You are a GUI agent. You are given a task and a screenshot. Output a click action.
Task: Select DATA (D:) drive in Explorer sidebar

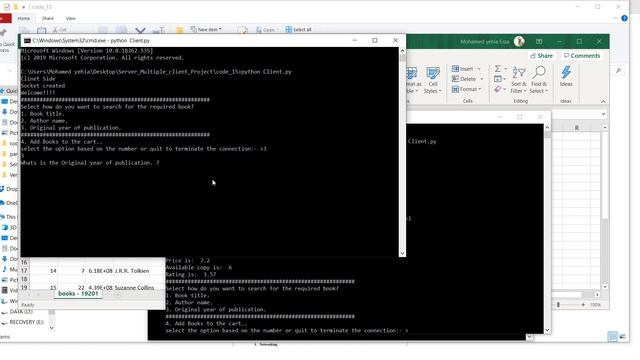click(x=21, y=311)
